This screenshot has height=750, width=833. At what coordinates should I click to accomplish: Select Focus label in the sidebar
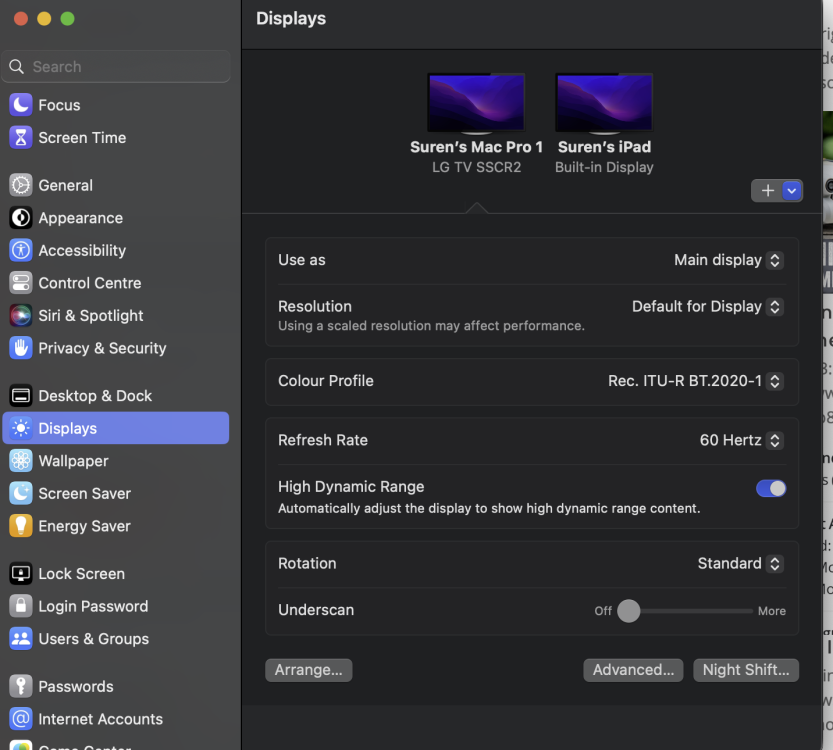coord(60,105)
